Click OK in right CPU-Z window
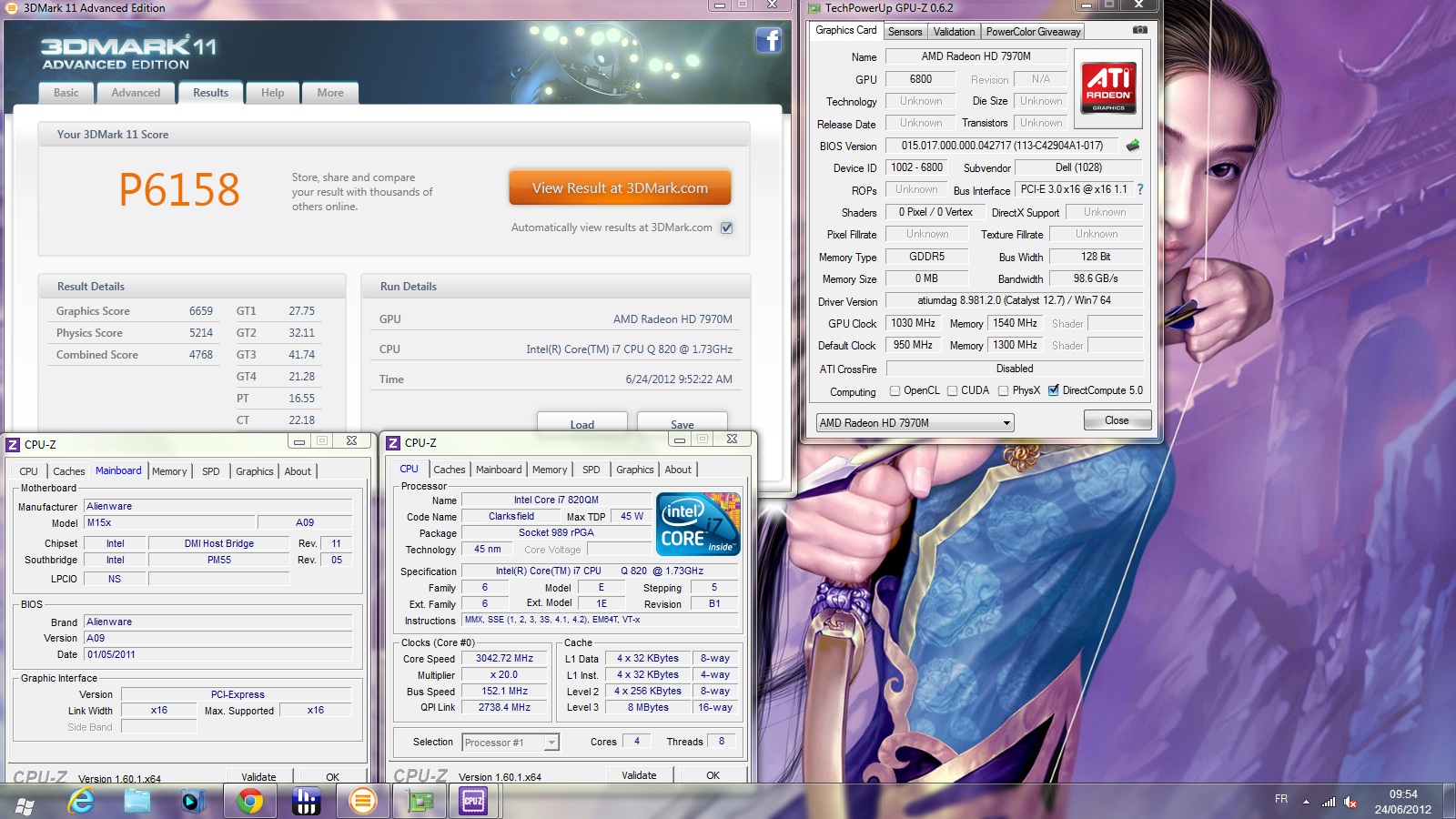Image resolution: width=1456 pixels, height=819 pixels. pos(713,775)
